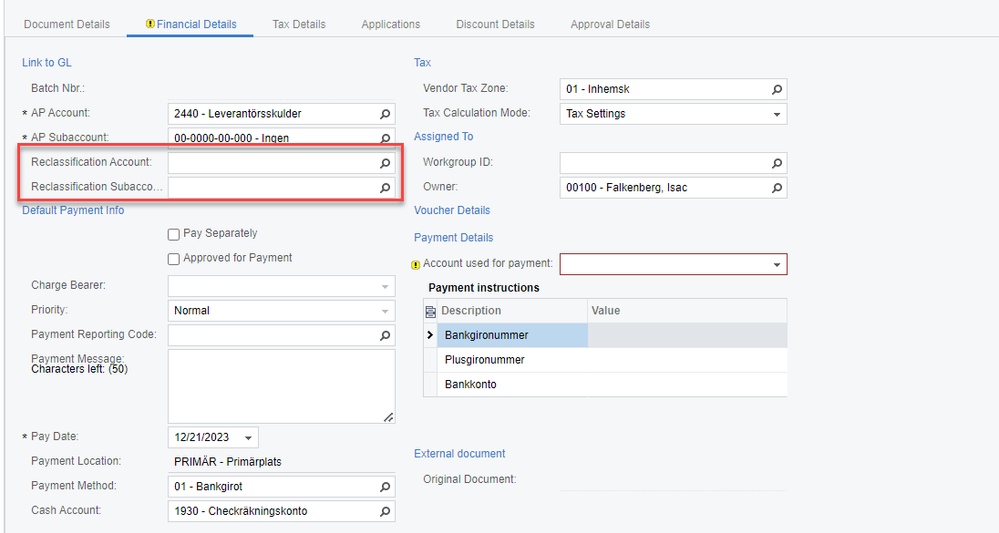Screen dimensions: 999x533
Task: Toggle Approved for Payment checkbox
Action: click(x=173, y=259)
